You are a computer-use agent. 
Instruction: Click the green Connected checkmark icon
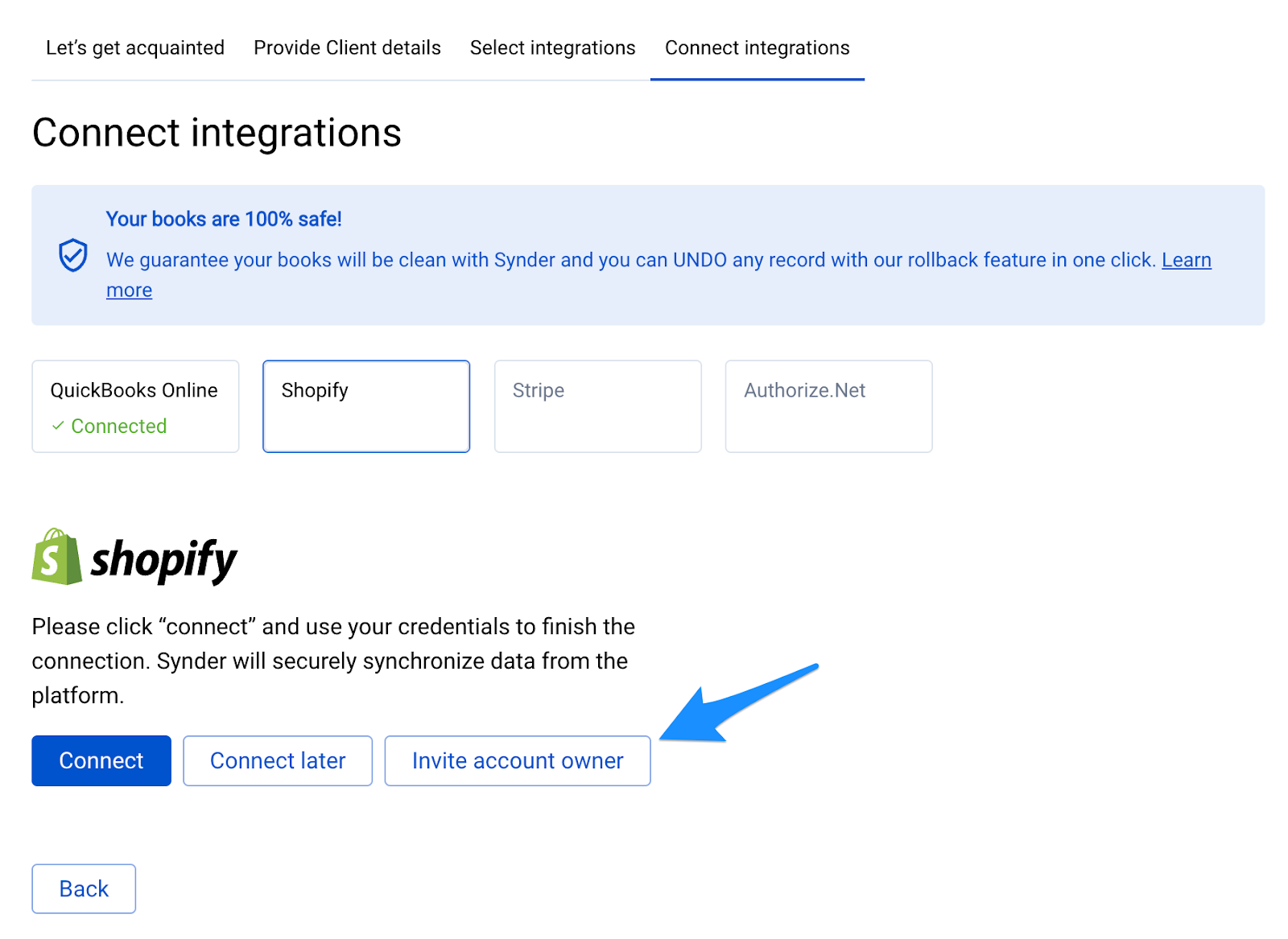[58, 426]
